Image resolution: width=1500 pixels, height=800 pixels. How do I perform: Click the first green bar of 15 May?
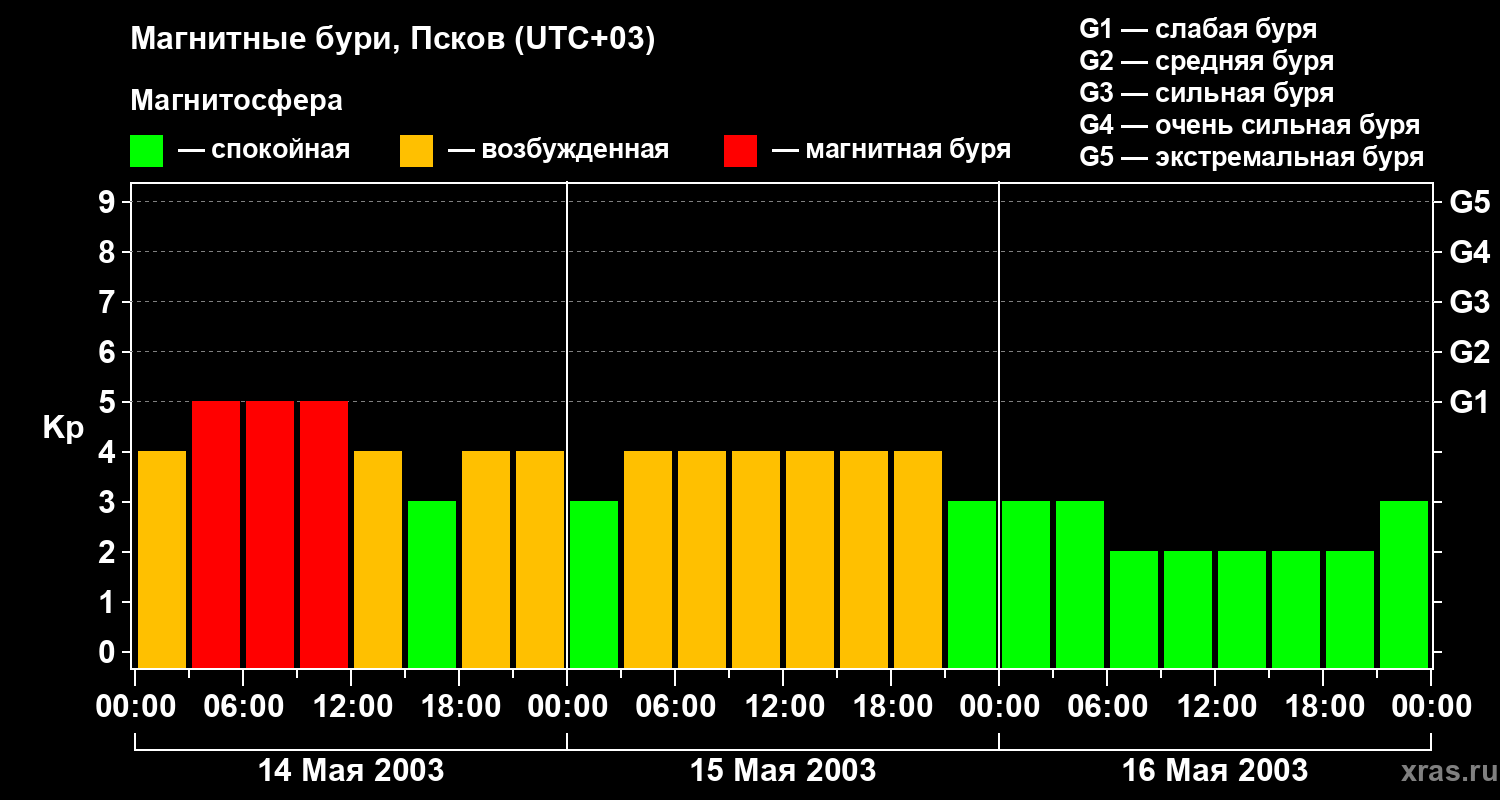594,584
